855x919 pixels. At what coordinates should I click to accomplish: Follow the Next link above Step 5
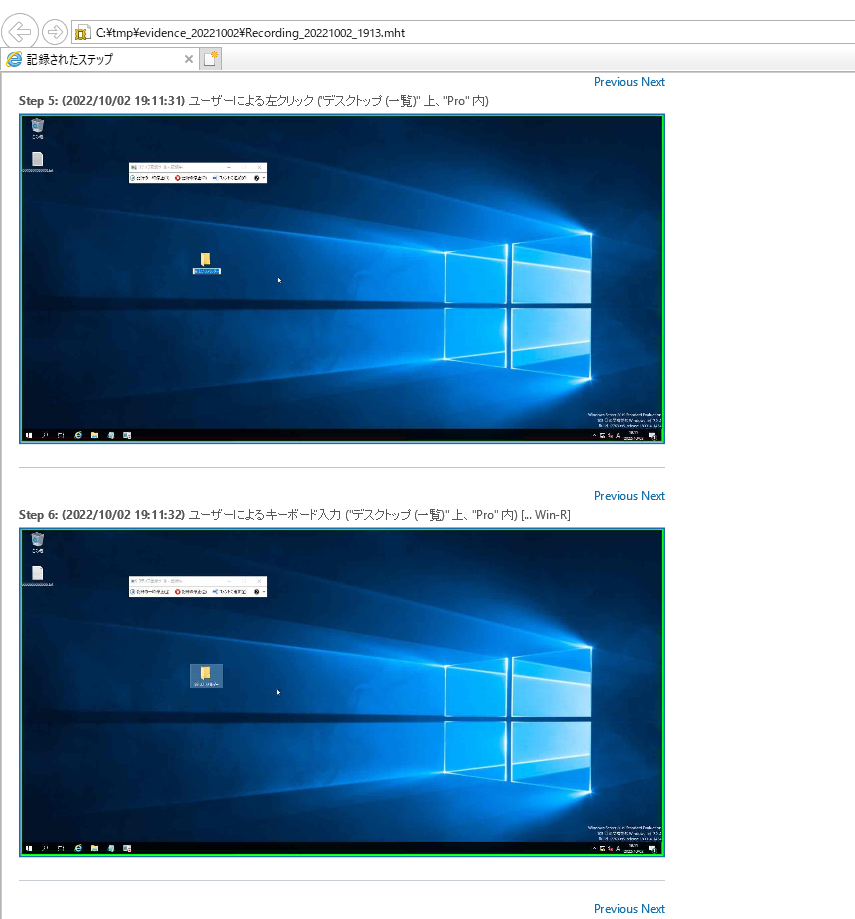click(653, 82)
